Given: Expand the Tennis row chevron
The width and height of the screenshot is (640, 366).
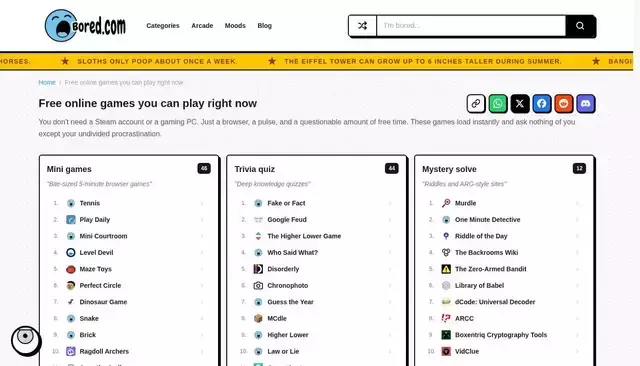Looking at the screenshot, I should (202, 203).
